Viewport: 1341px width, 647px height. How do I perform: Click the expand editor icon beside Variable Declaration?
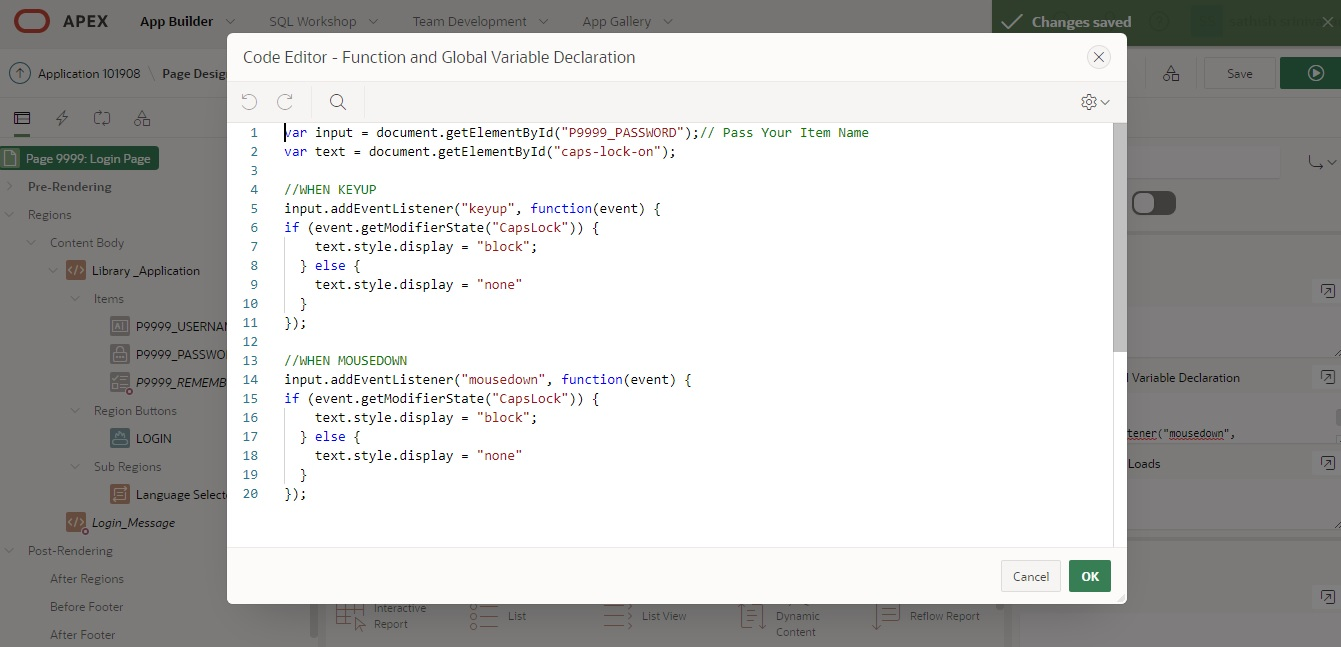(x=1327, y=378)
